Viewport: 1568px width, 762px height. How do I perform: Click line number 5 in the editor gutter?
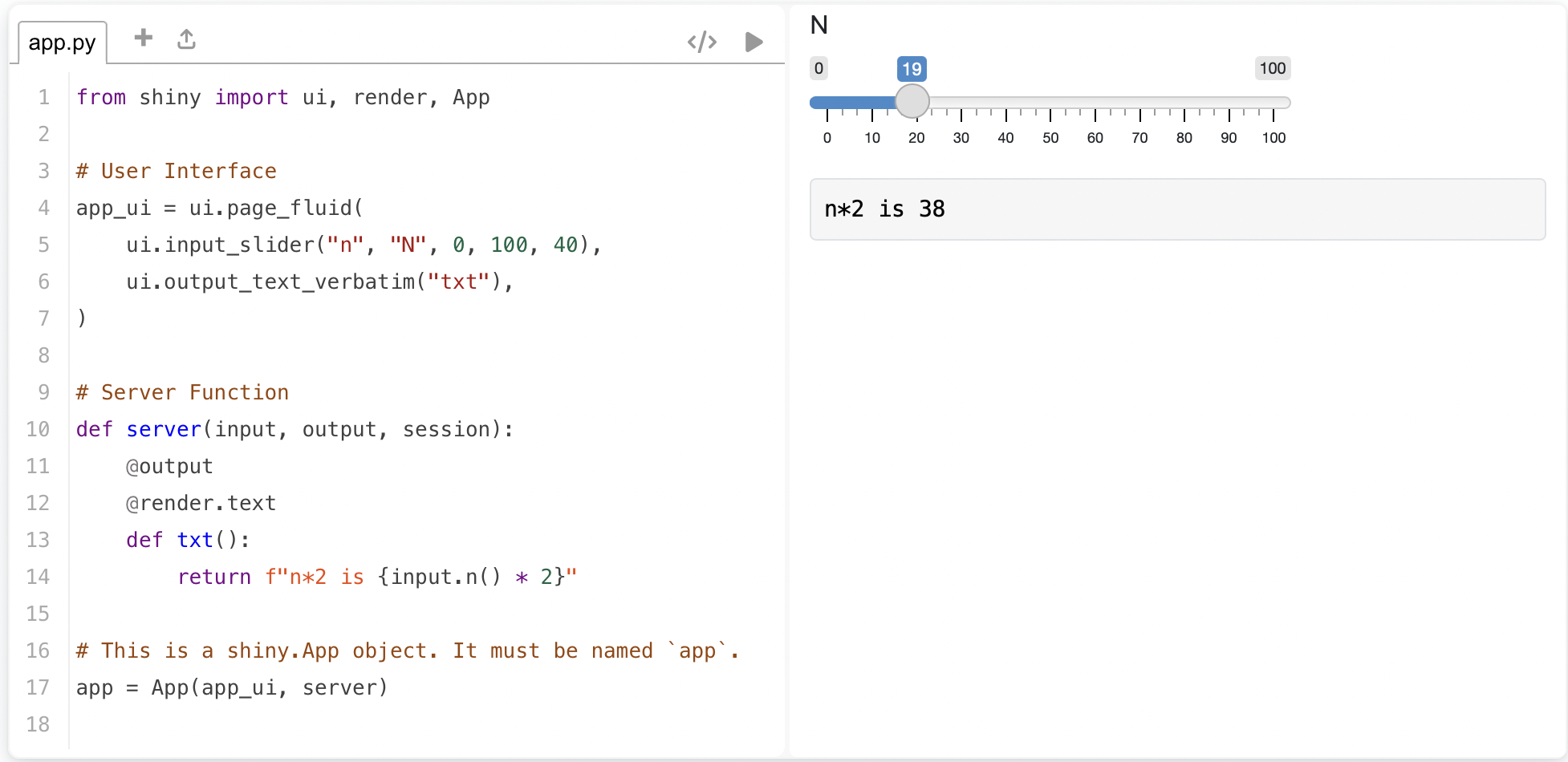[44, 245]
